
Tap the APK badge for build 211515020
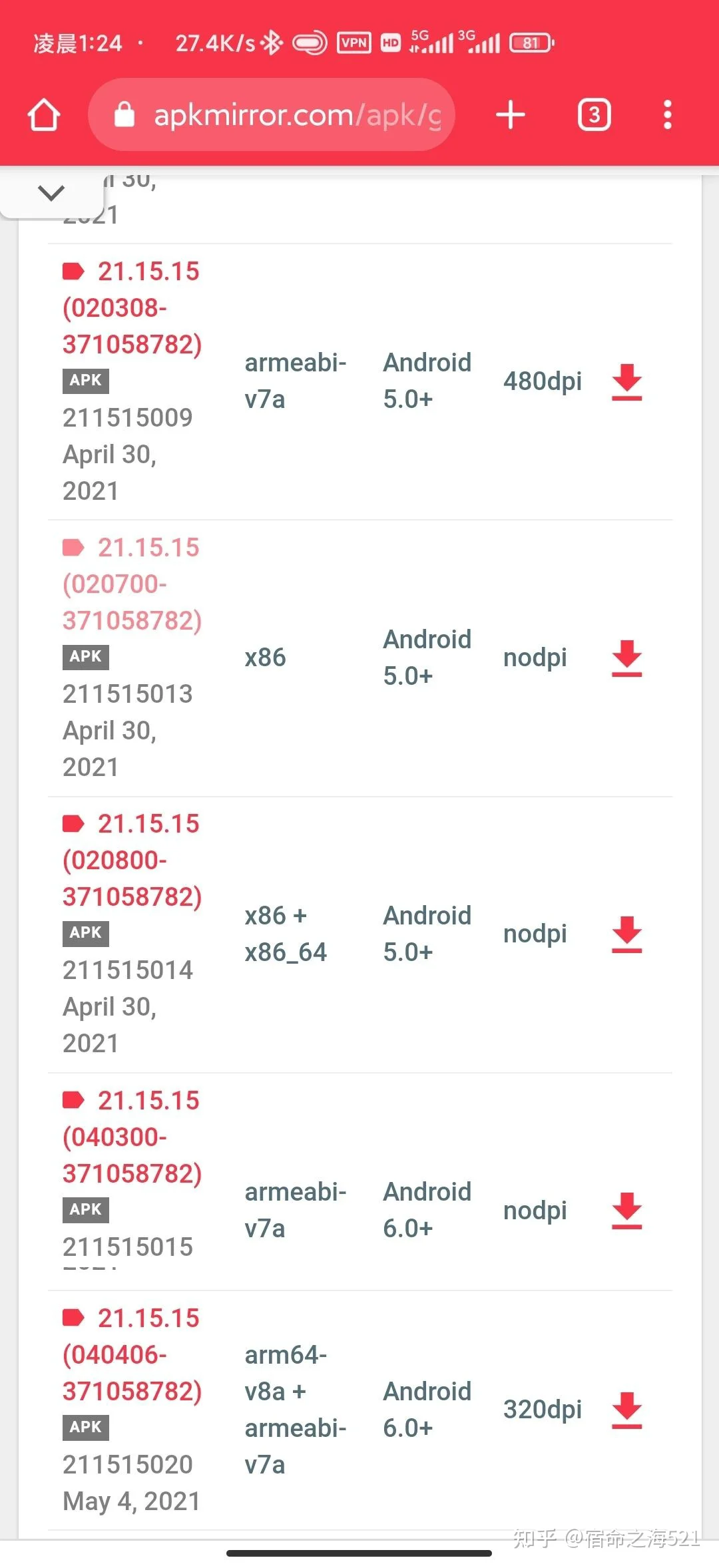point(86,1427)
